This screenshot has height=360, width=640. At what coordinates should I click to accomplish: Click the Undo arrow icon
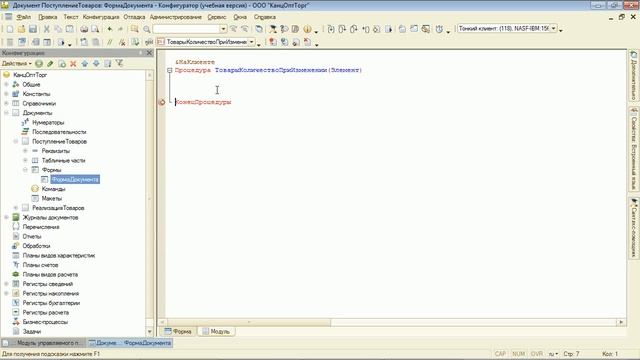(x=109, y=29)
